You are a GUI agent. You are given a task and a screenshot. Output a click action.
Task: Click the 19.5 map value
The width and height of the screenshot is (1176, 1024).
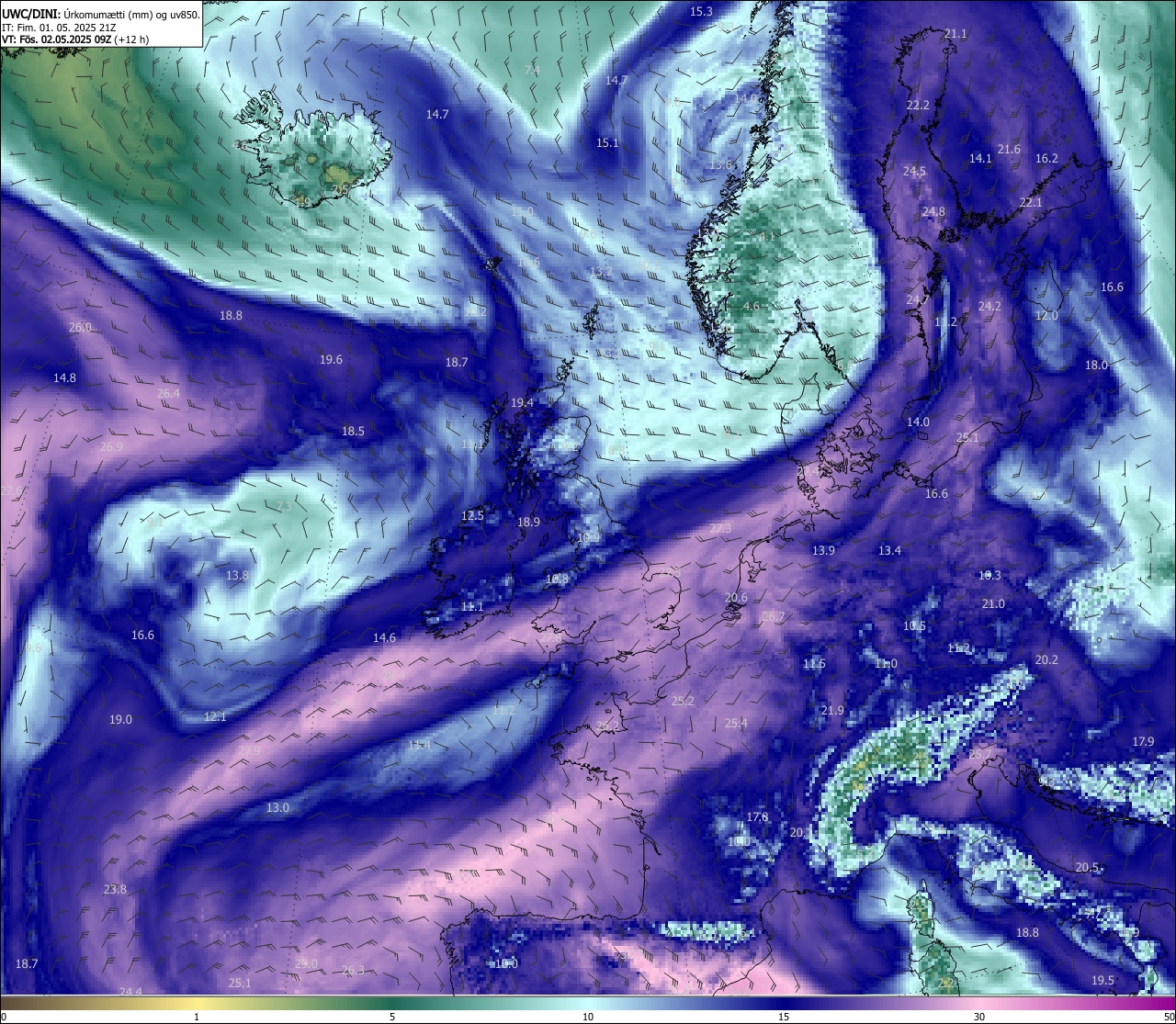point(1102,980)
